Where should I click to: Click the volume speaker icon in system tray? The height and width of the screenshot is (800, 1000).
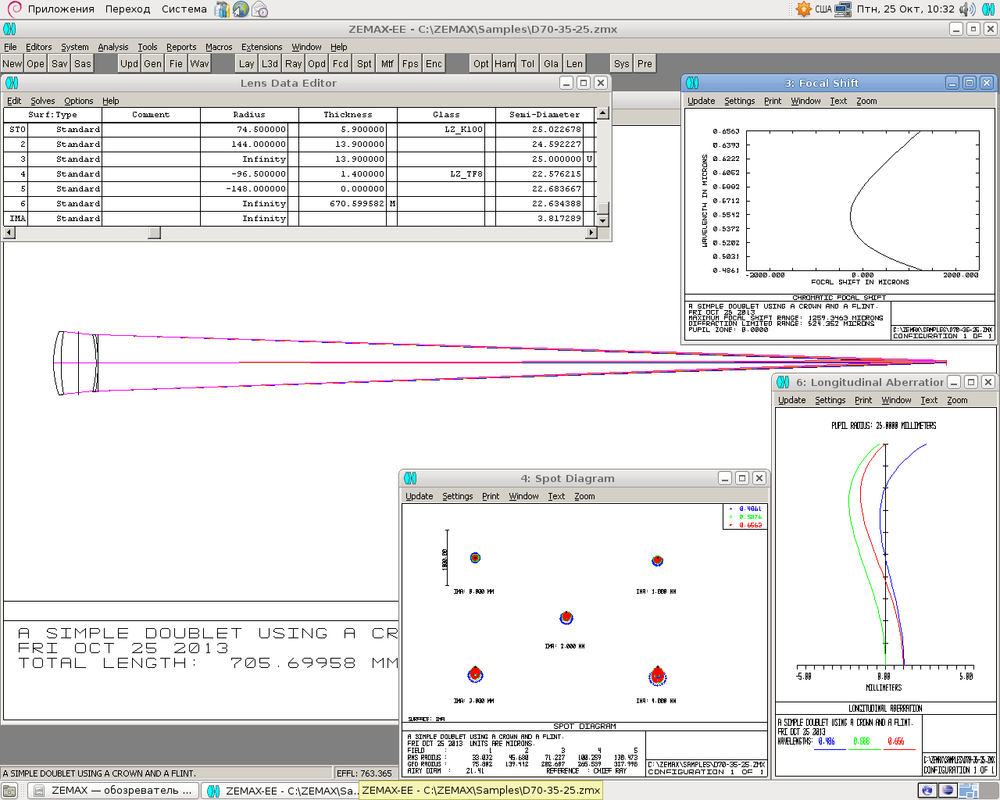(967, 9)
